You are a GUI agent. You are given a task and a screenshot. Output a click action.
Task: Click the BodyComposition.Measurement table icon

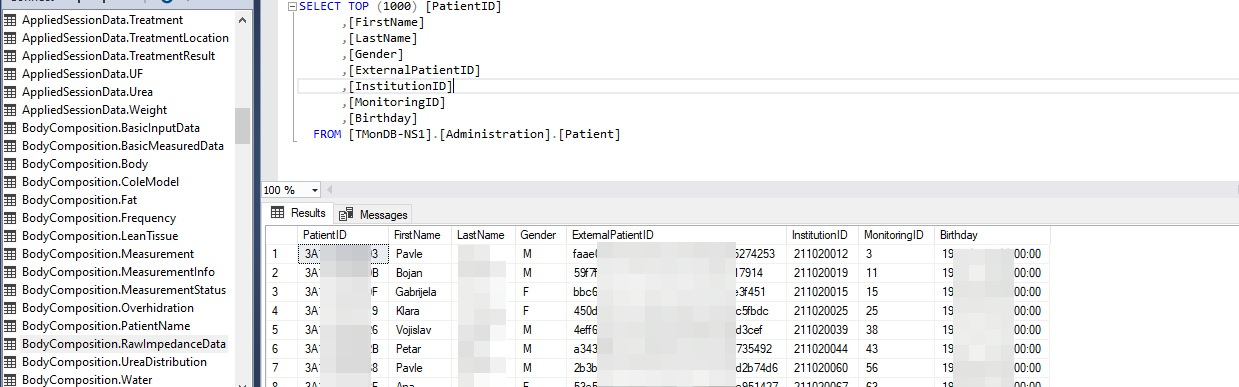click(11, 254)
